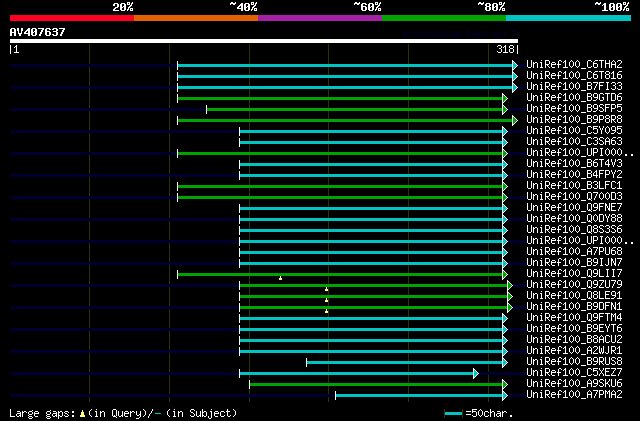Open hit UniRef100_C5XEZ7

pos(574,373)
